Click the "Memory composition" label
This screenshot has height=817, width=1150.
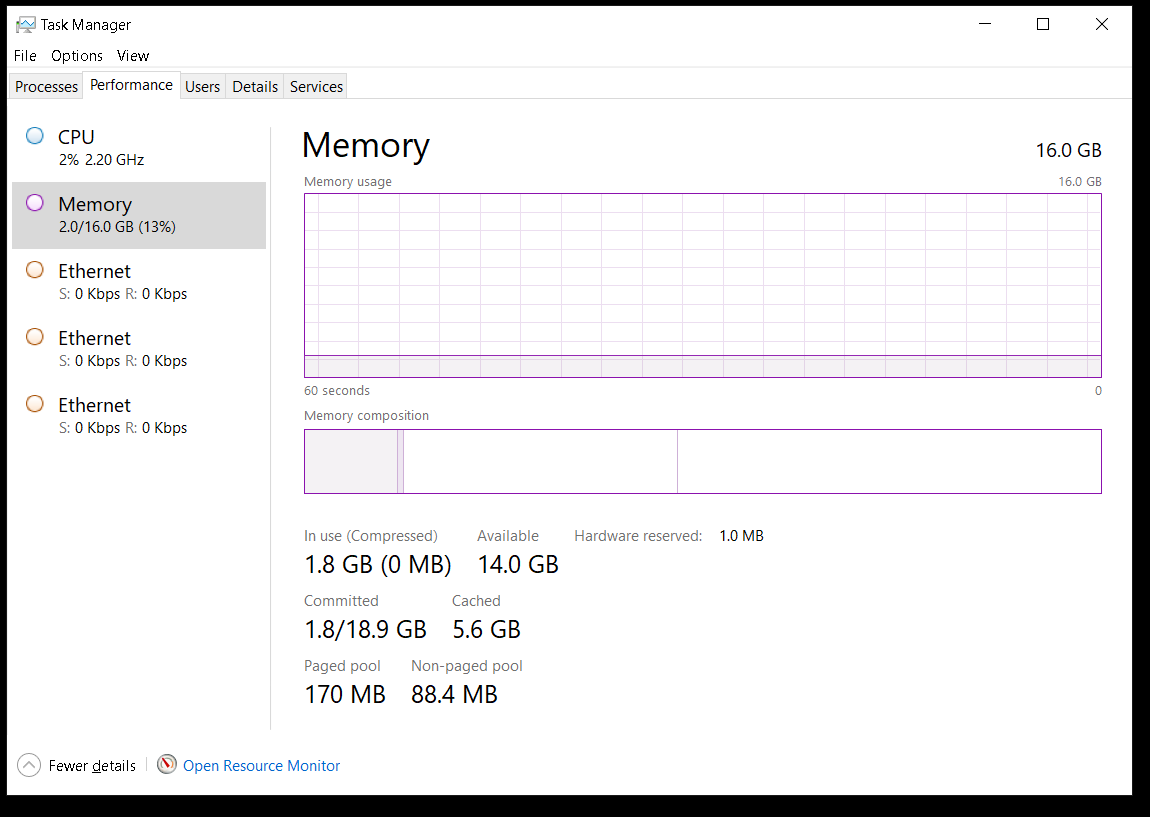click(x=367, y=416)
